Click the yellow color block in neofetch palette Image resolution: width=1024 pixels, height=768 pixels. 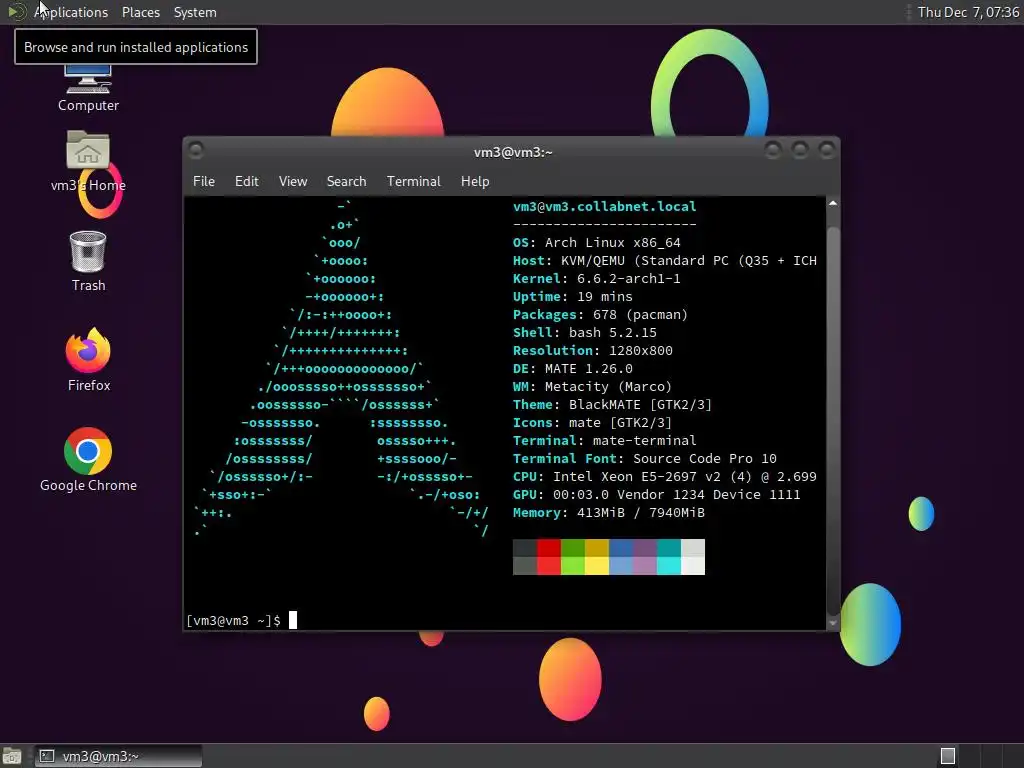pos(596,566)
